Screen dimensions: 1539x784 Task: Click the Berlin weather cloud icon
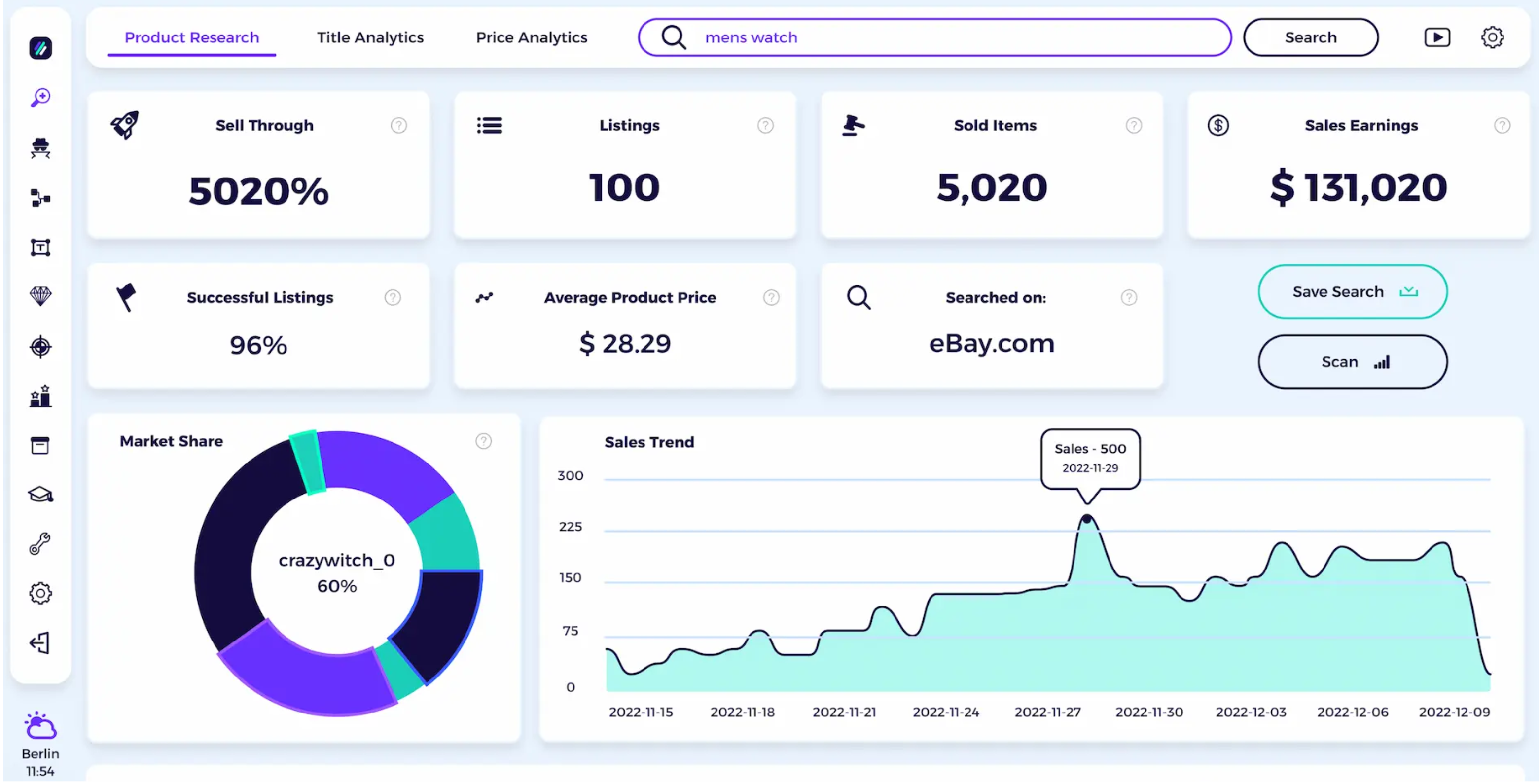click(40, 726)
